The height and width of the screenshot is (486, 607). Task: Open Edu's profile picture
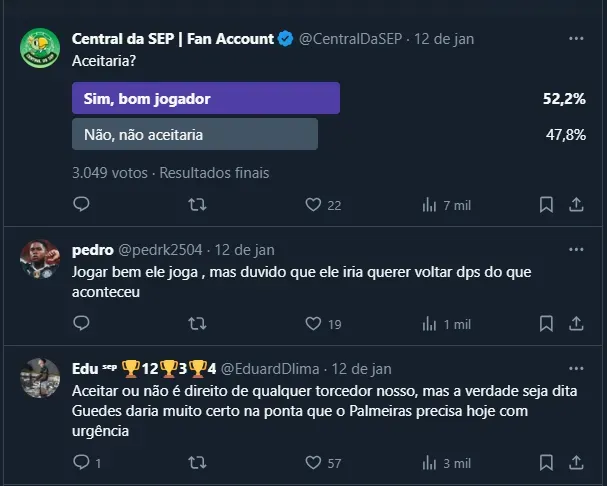click(40, 377)
